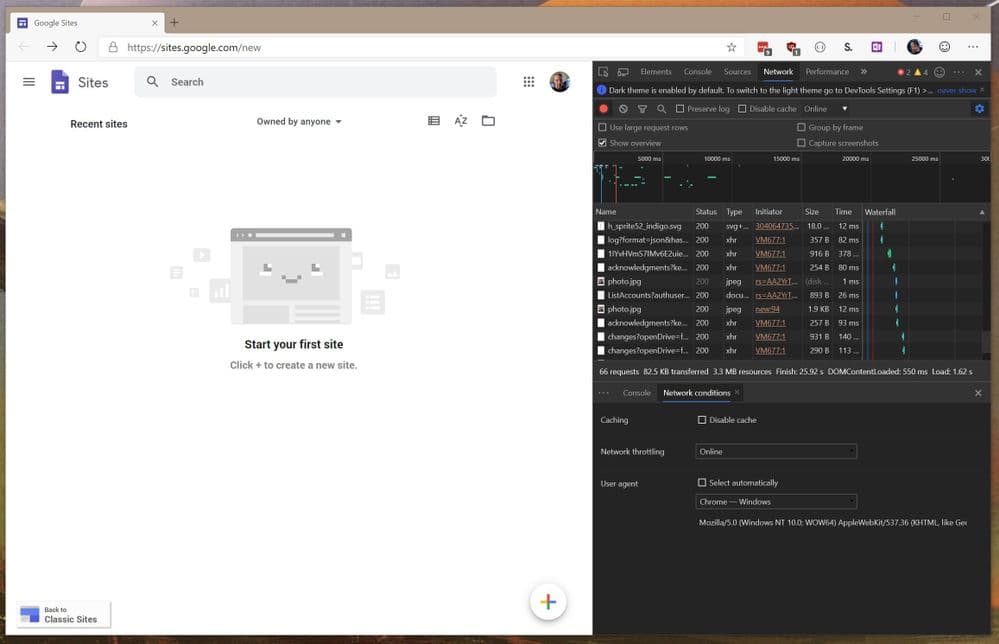Open the Sites main menu hamburger icon
Viewport: 999px width, 644px height.
[29, 82]
